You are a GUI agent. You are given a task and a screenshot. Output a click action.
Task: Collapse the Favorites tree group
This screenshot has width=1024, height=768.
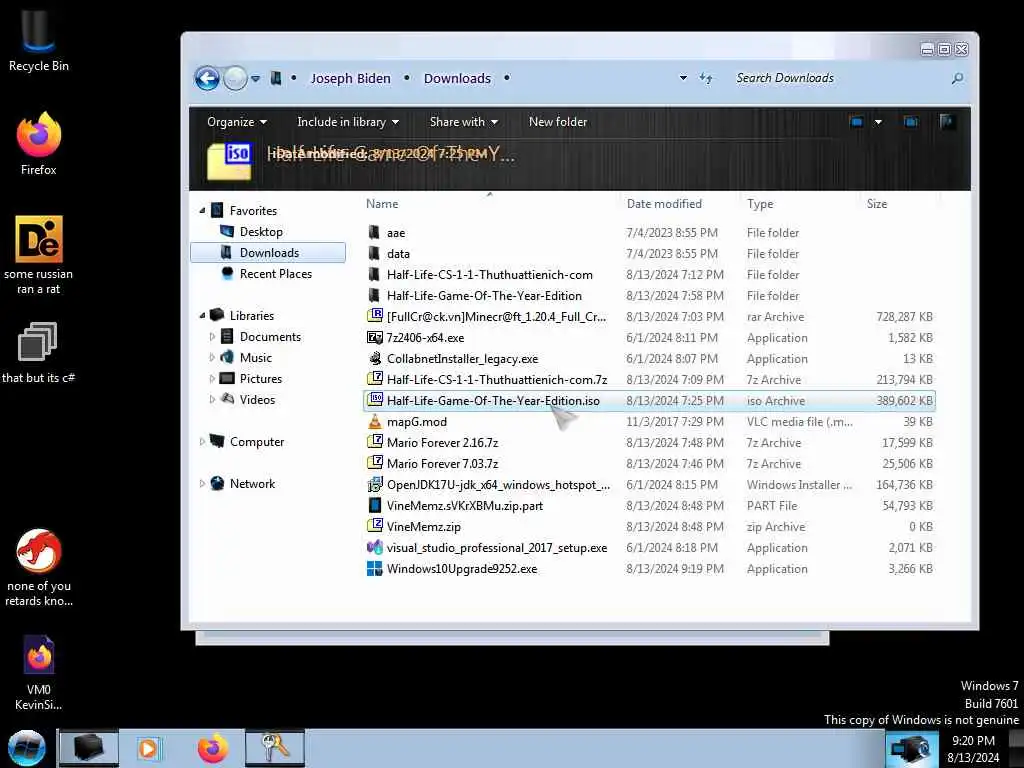[x=202, y=211]
